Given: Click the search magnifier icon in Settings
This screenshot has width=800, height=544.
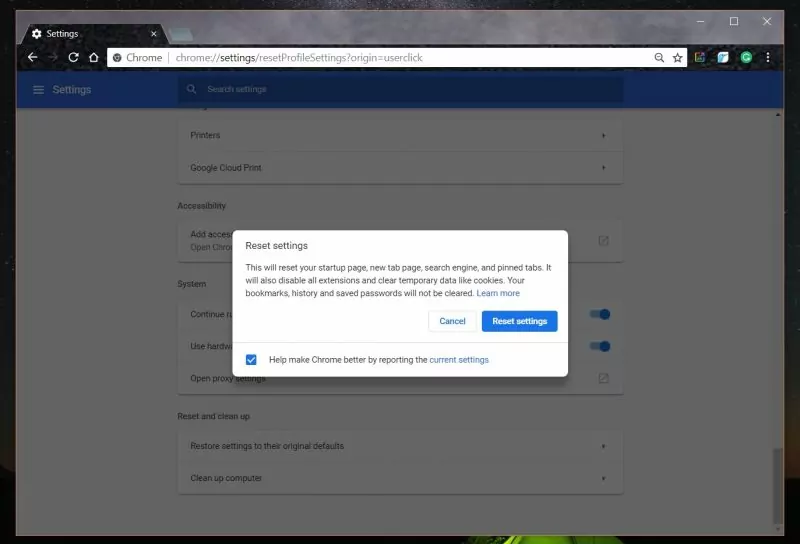Looking at the screenshot, I should pos(191,89).
